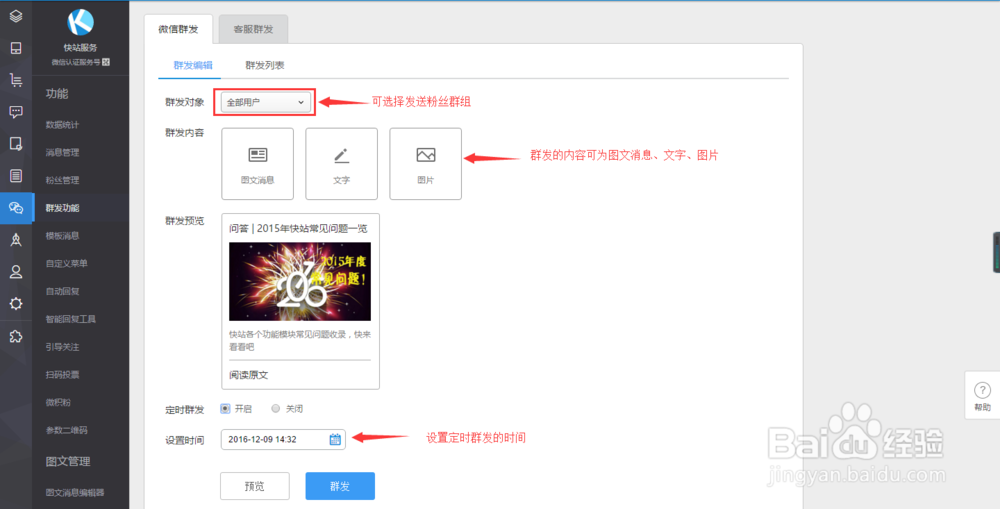Open 图文消息编辑器 in the sidebar
Viewport: 1000px width, 509px height.
click(x=75, y=492)
